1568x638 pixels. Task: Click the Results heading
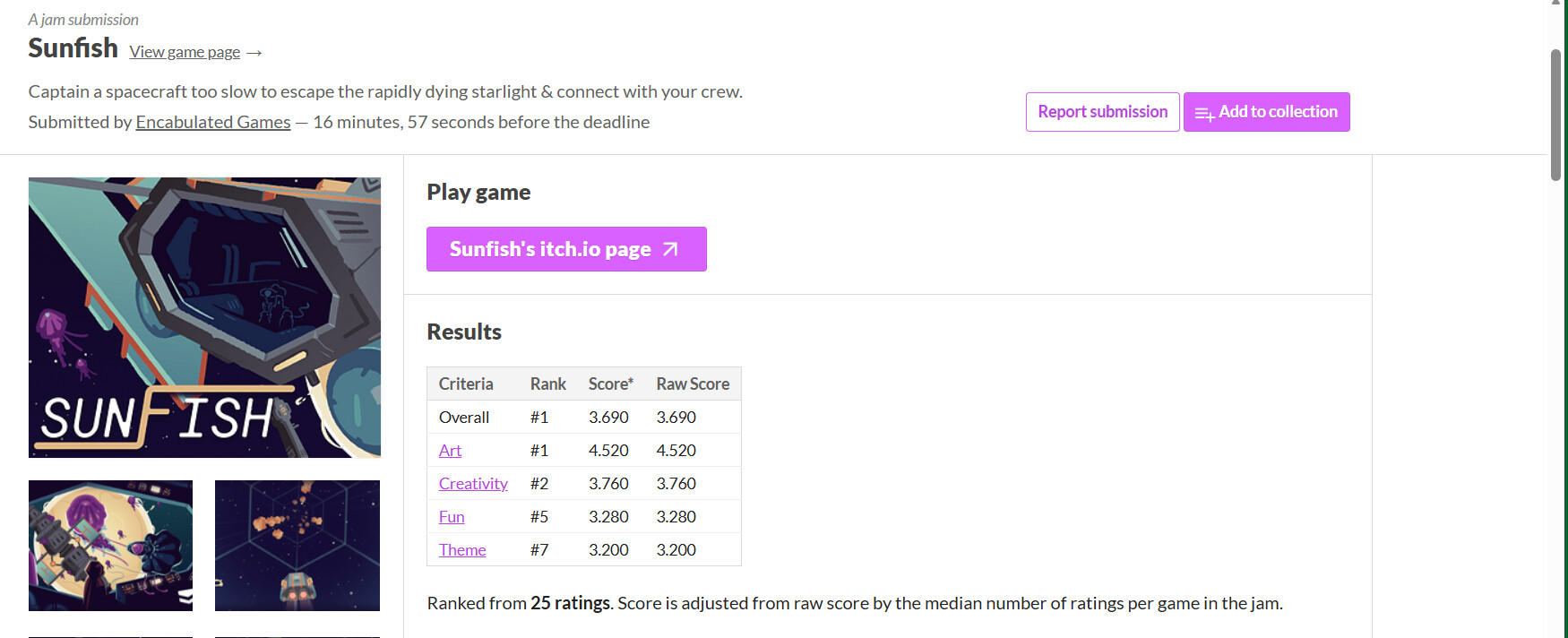coord(464,332)
